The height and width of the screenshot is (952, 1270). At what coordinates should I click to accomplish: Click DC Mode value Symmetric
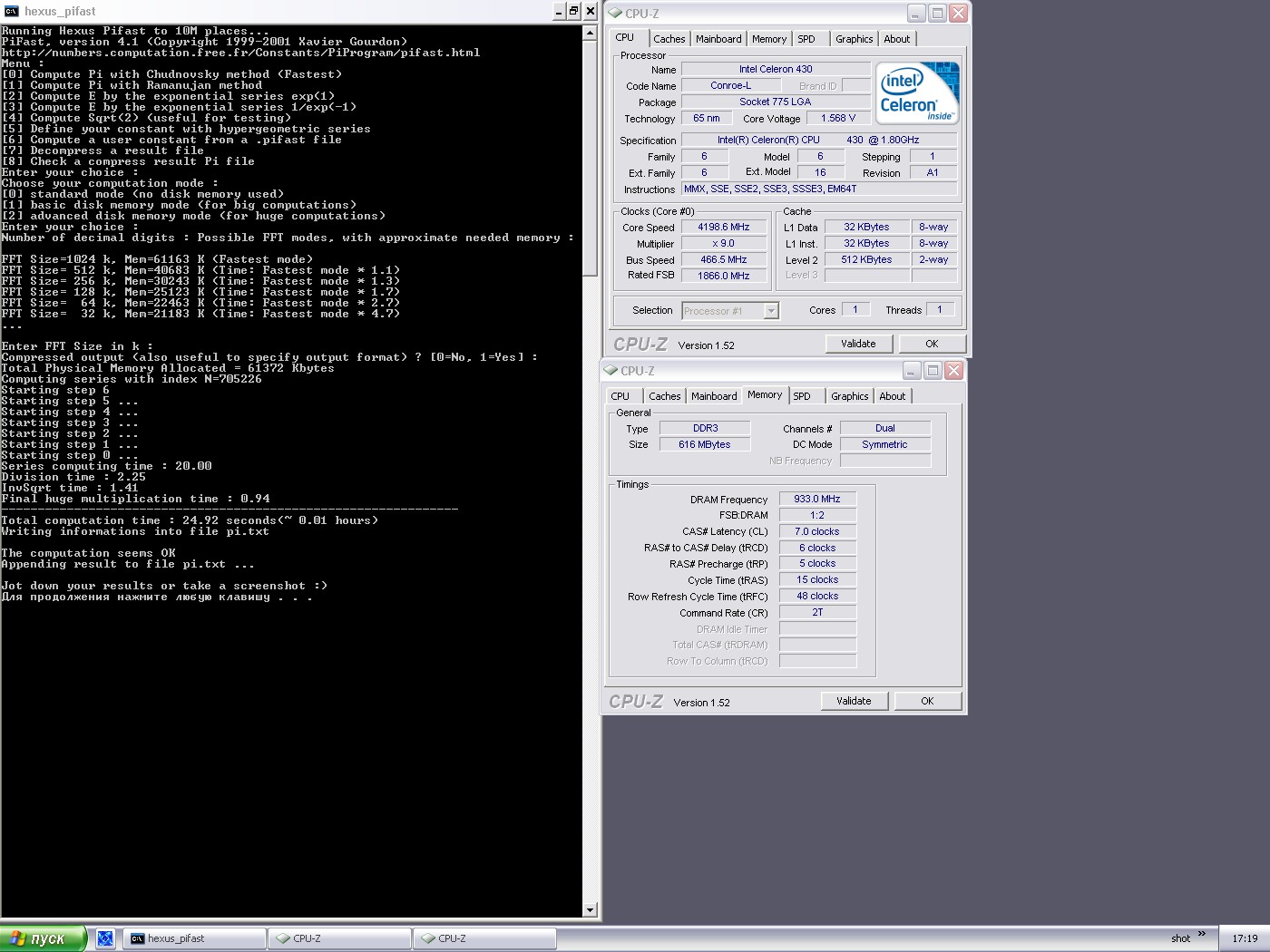tap(885, 444)
